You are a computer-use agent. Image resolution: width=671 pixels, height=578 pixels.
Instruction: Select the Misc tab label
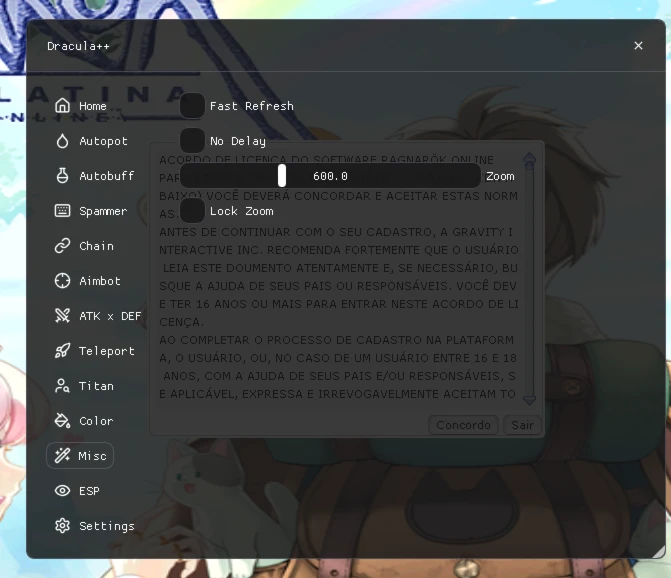[x=92, y=456]
